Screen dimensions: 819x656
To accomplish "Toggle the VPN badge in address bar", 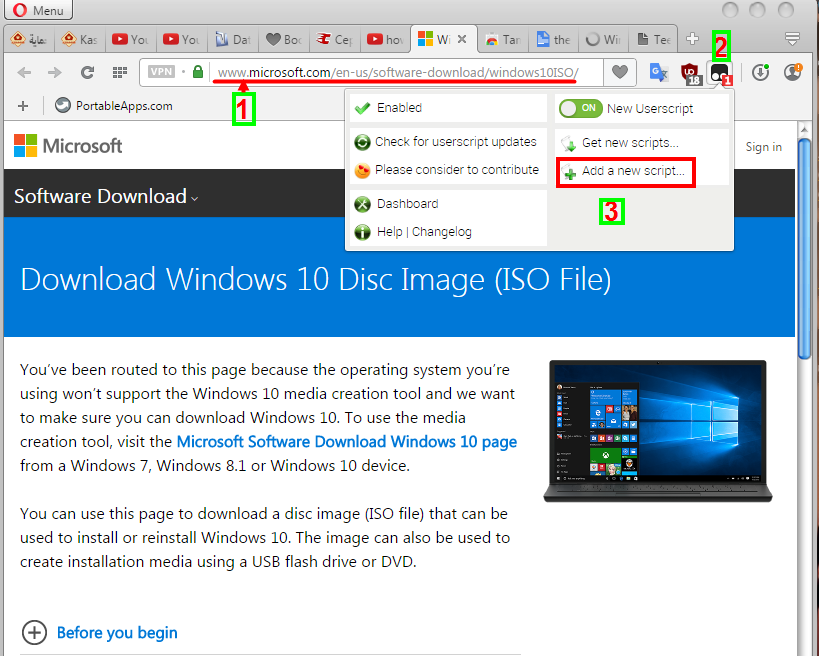I will click(161, 72).
